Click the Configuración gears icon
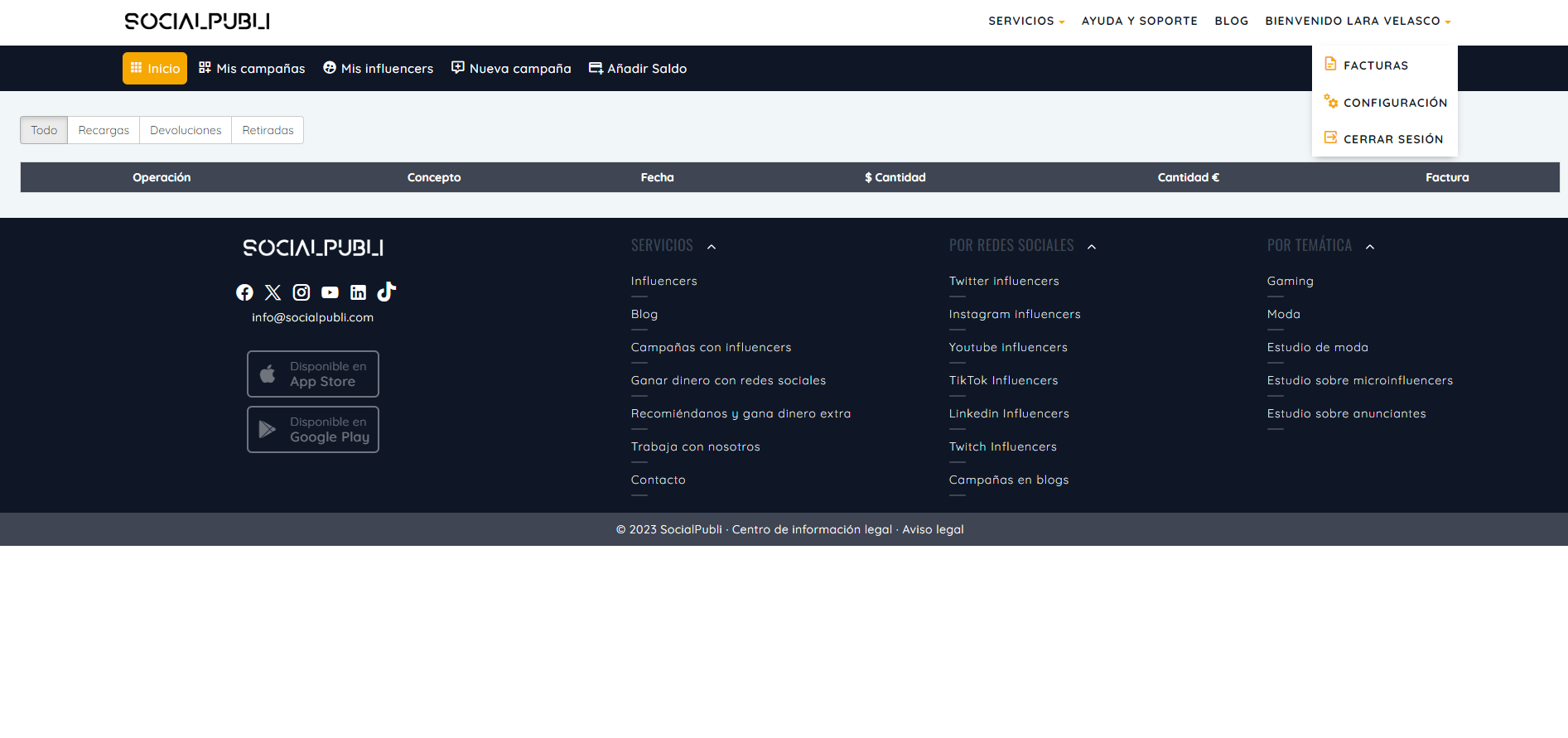This screenshot has width=1568, height=738. tap(1331, 101)
